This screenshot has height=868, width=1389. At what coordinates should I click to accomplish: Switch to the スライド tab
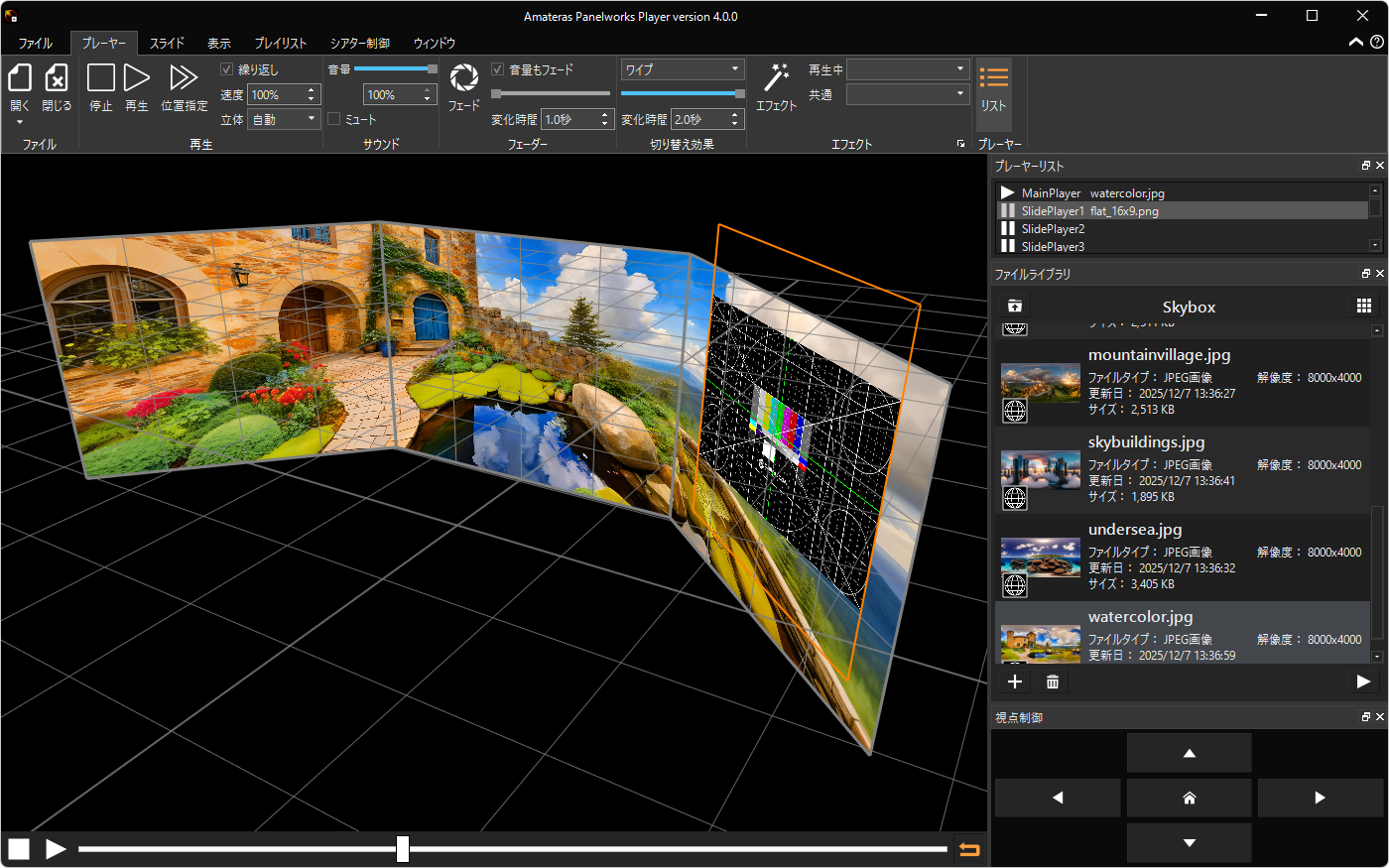167,43
